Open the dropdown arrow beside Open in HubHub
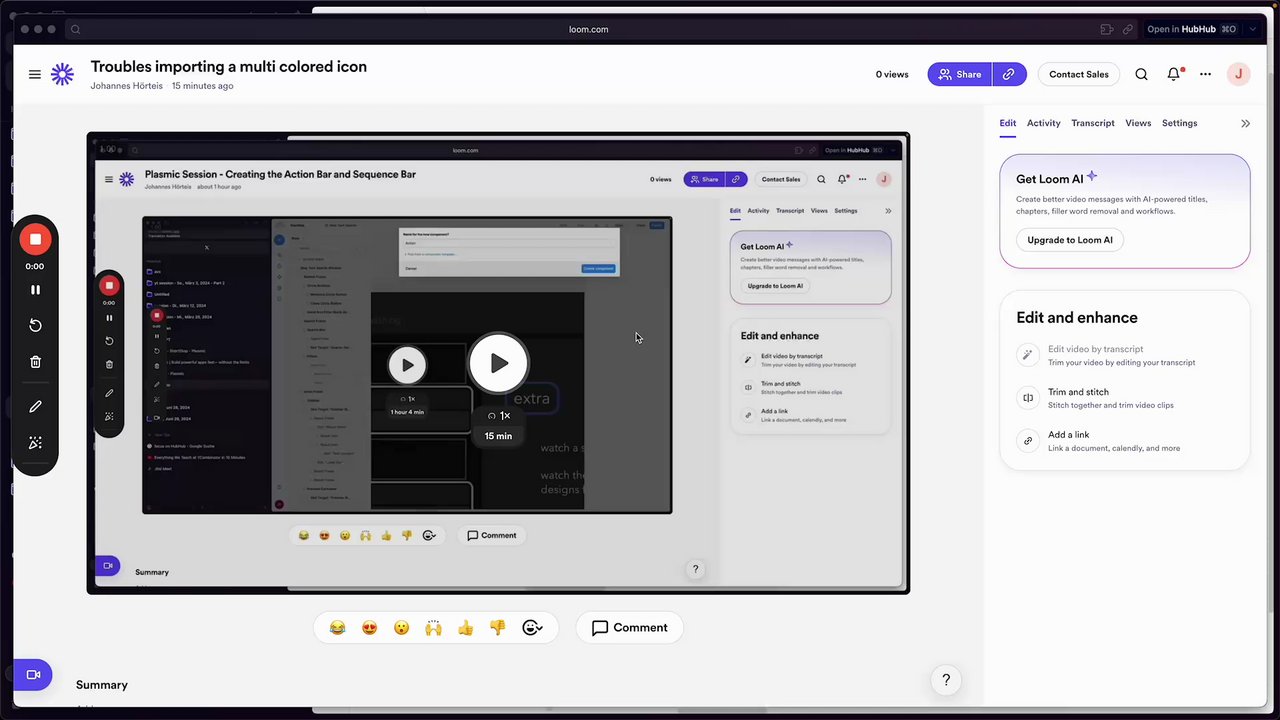 pos(1253,29)
